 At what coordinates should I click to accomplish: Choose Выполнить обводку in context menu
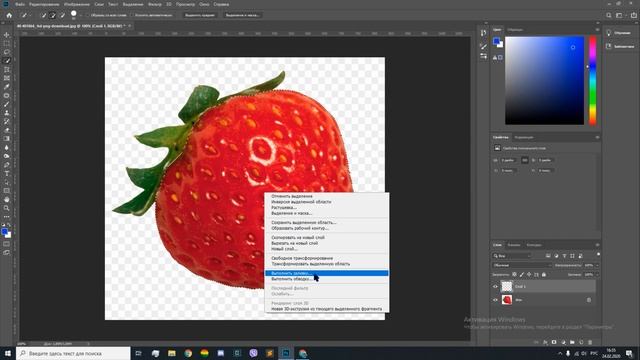tap(327, 279)
